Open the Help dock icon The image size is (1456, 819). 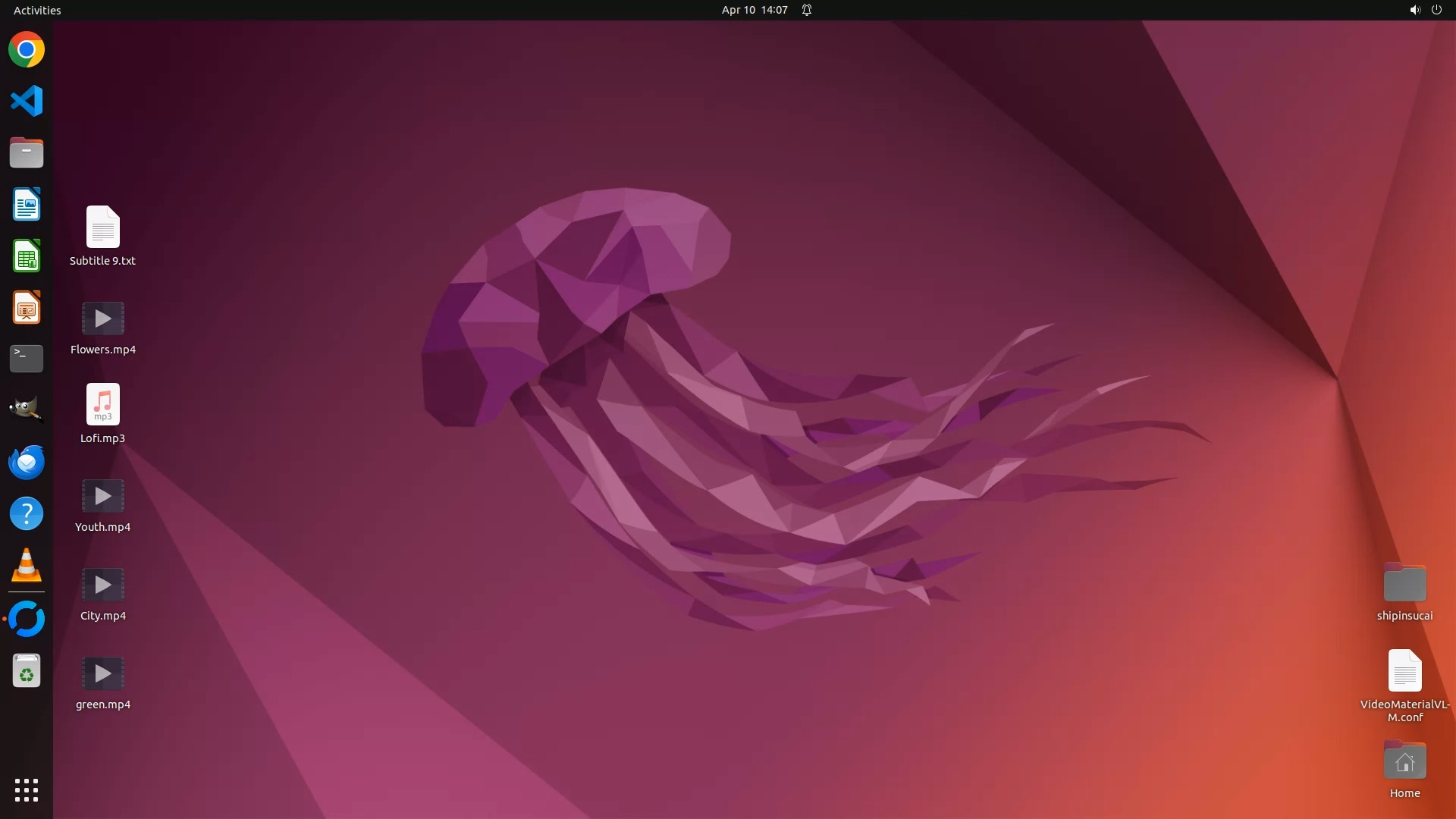coord(27,513)
